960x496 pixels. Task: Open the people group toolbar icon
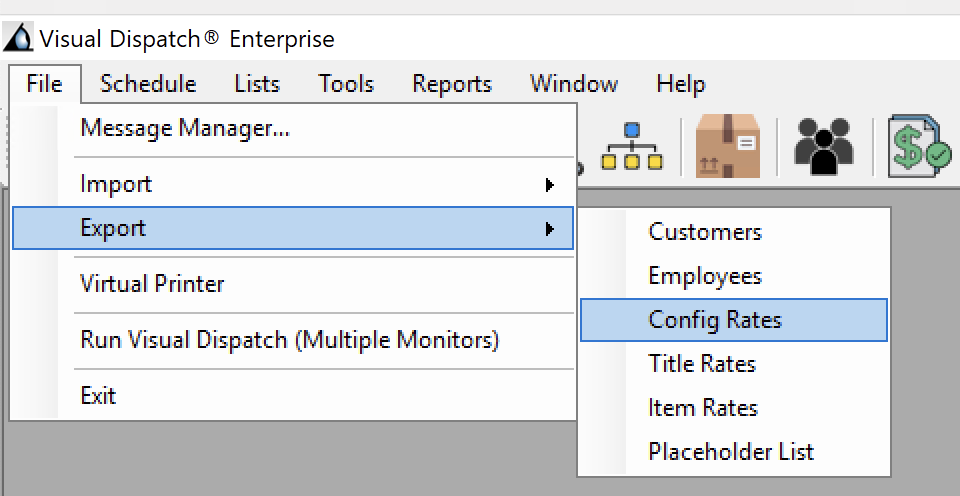(x=823, y=146)
